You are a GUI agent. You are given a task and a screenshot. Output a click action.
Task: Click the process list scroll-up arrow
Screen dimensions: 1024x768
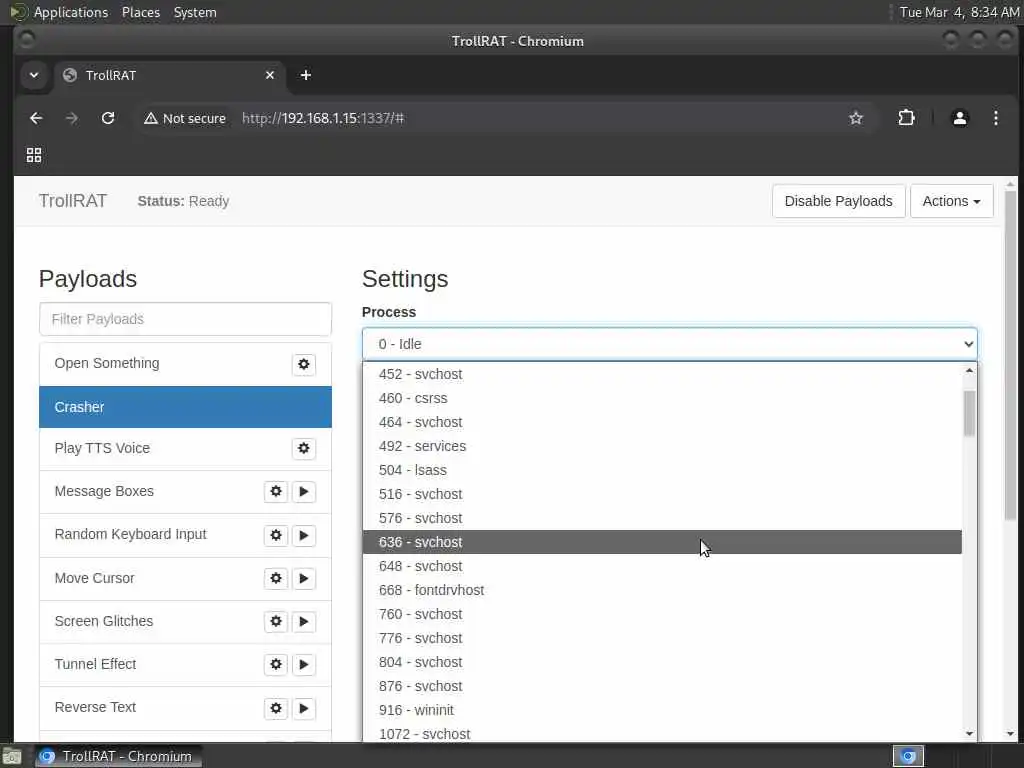click(x=969, y=371)
